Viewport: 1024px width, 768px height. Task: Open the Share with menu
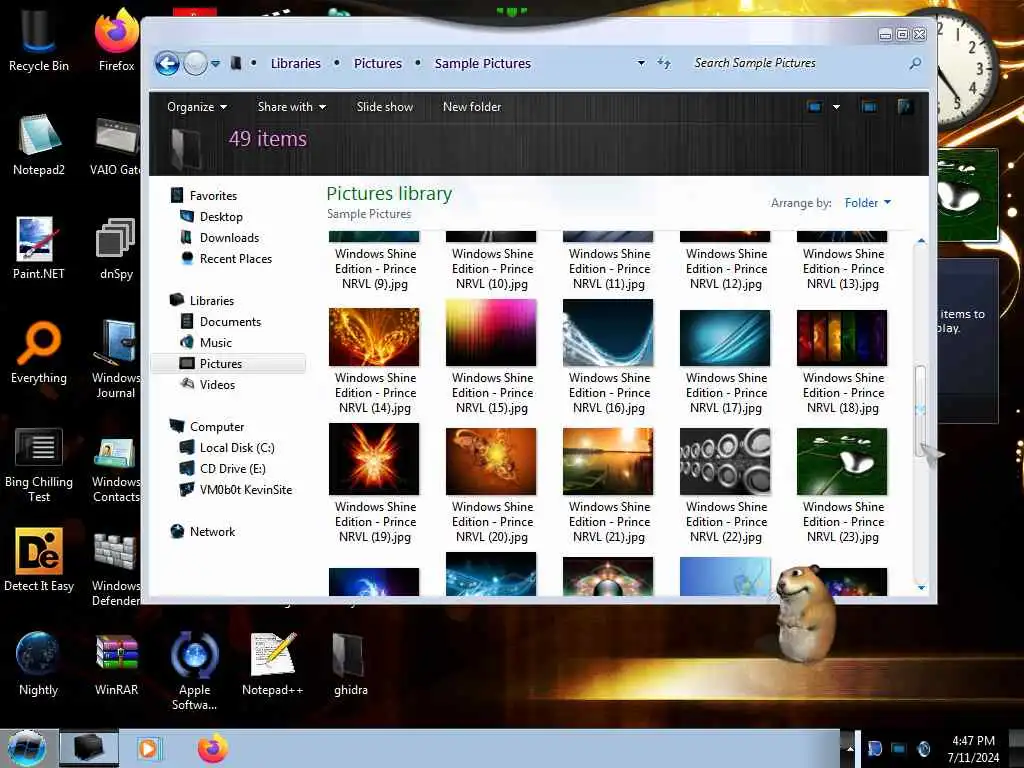(x=291, y=106)
